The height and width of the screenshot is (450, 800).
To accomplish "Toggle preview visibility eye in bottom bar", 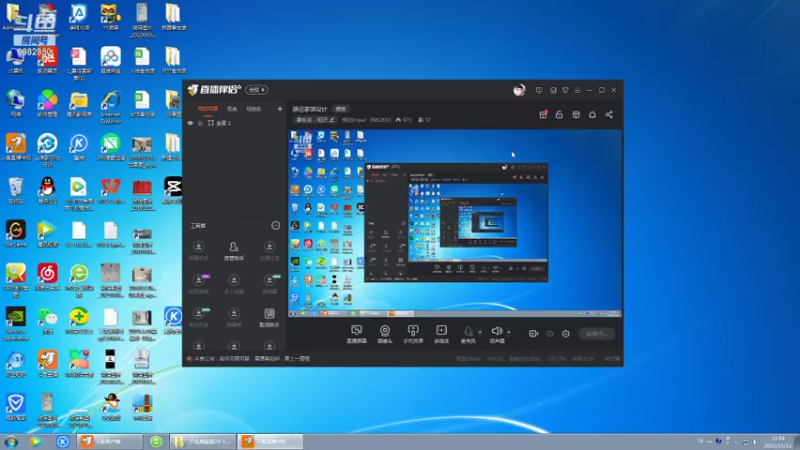I will (550, 334).
